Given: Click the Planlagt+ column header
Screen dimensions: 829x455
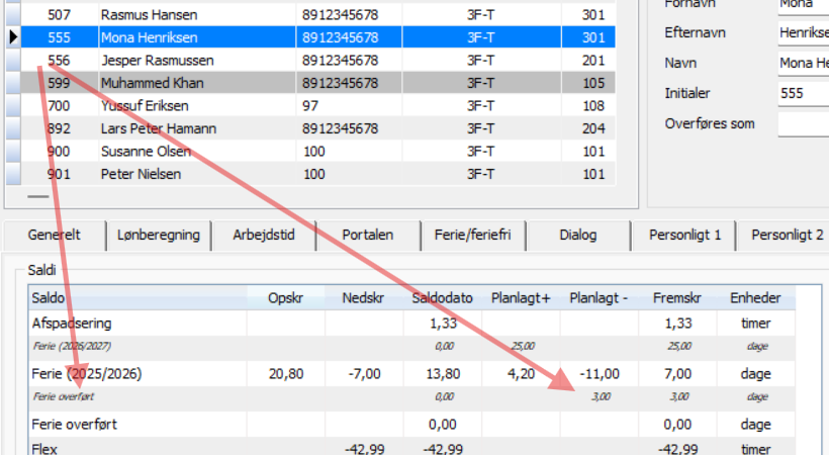Looking at the screenshot, I should 521,298.
